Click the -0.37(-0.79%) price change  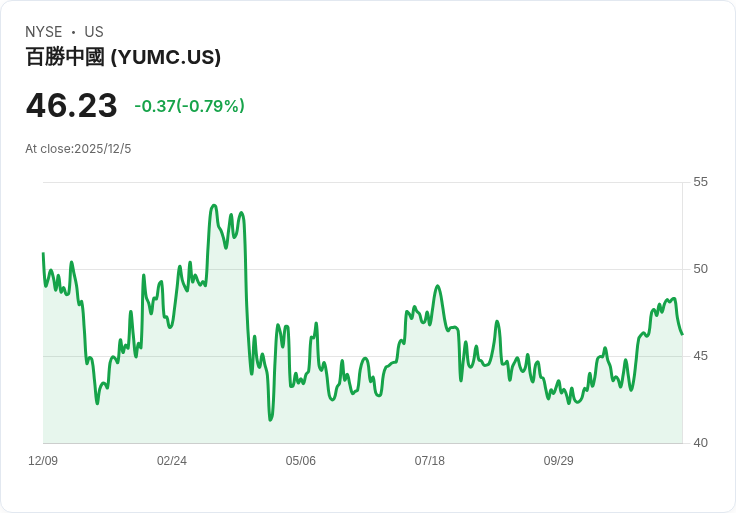coord(189,106)
